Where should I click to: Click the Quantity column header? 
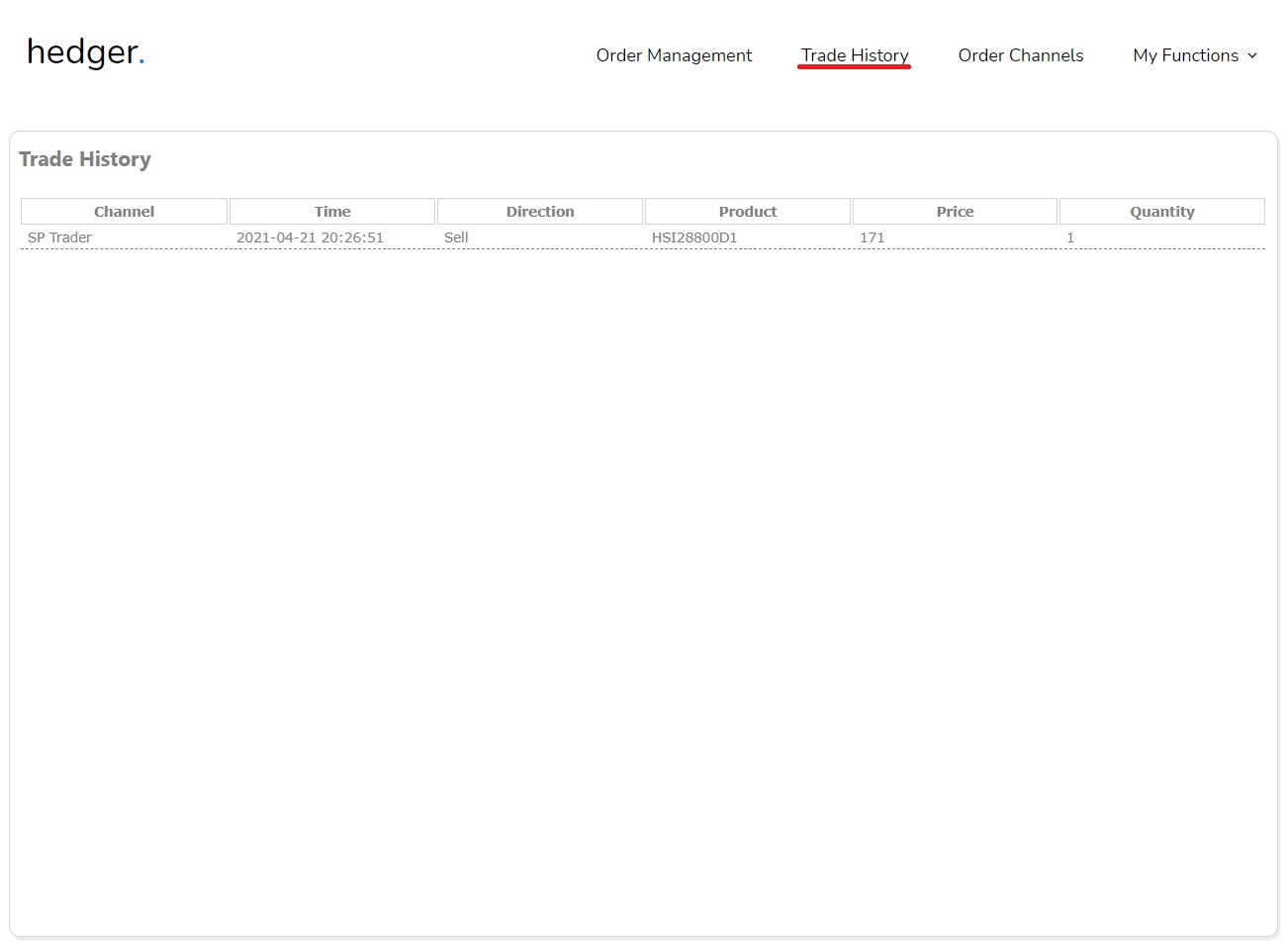point(1162,212)
